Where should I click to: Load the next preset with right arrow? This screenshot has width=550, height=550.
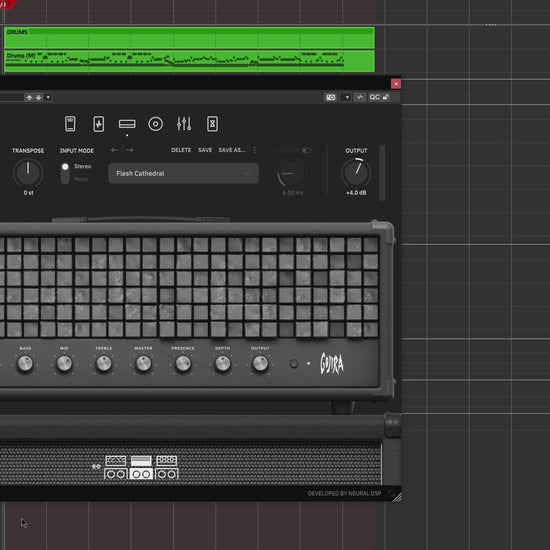pyautogui.click(x=130, y=150)
